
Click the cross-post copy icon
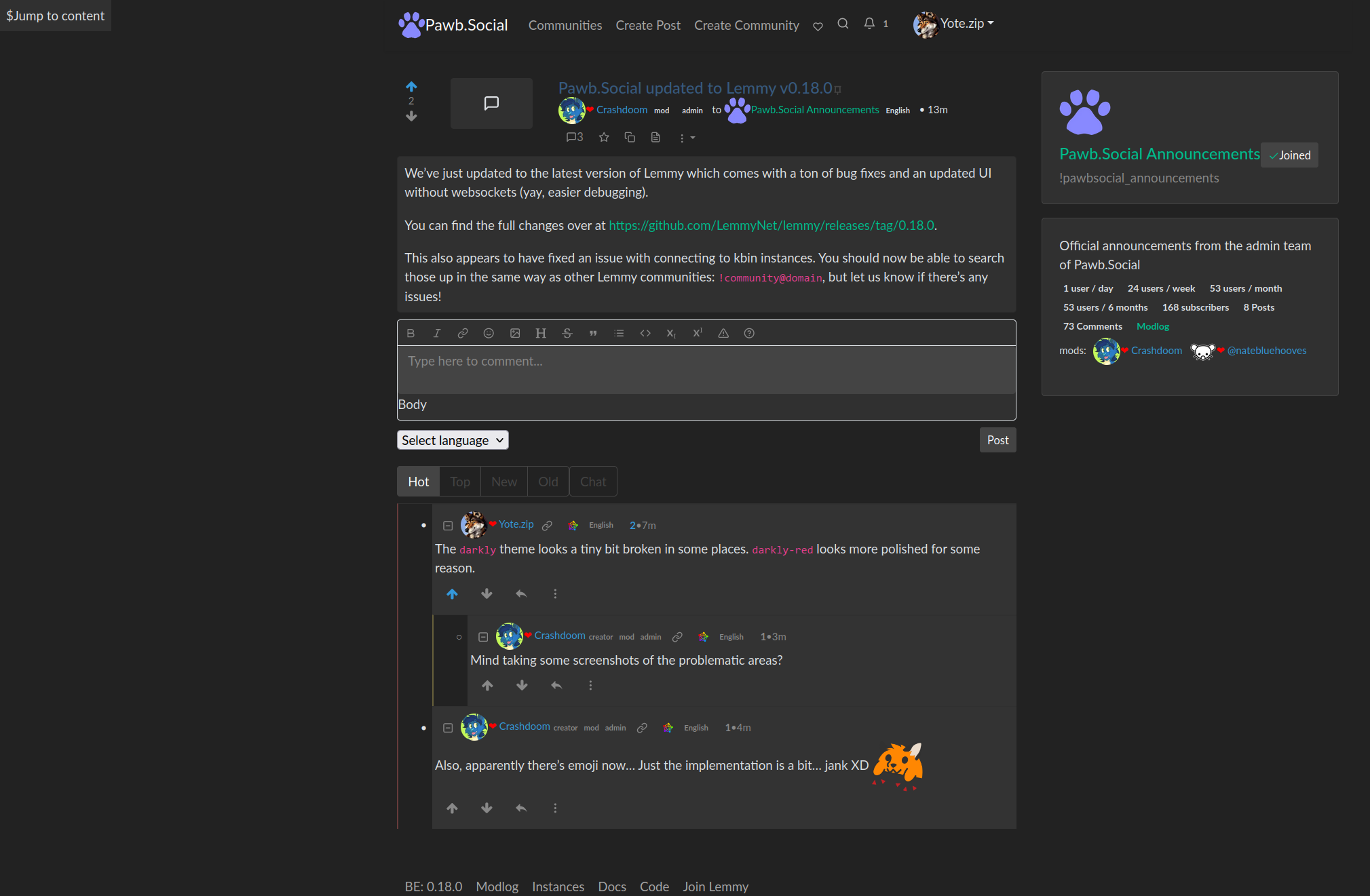point(630,138)
